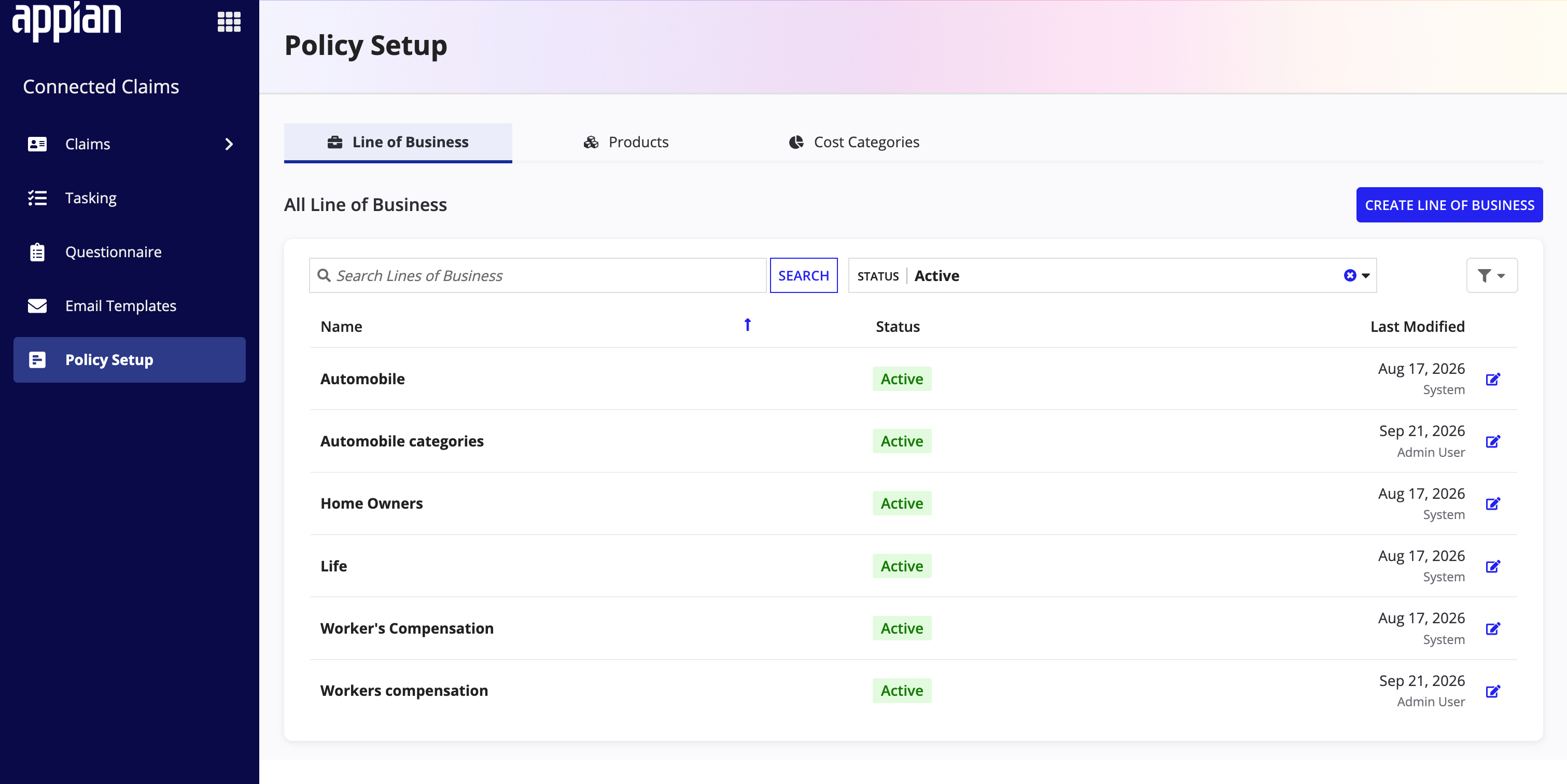Toggle Name column sort arrow
Image resolution: width=1567 pixels, height=784 pixels.
click(x=748, y=325)
